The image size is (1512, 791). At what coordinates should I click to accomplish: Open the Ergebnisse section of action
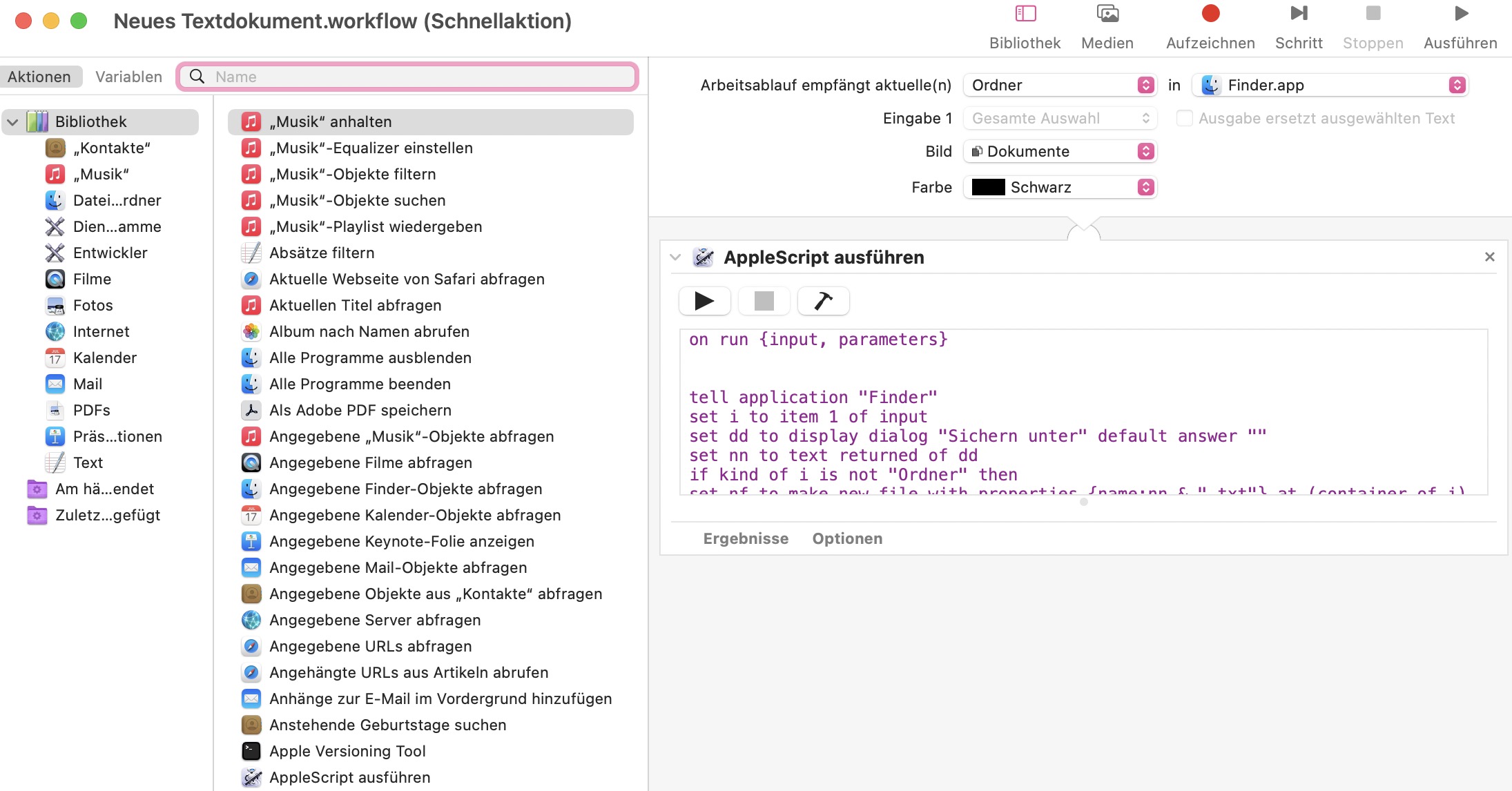coord(746,538)
